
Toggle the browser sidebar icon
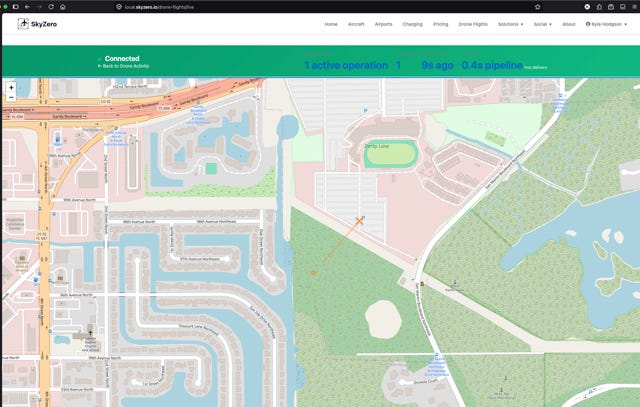click(16, 7)
